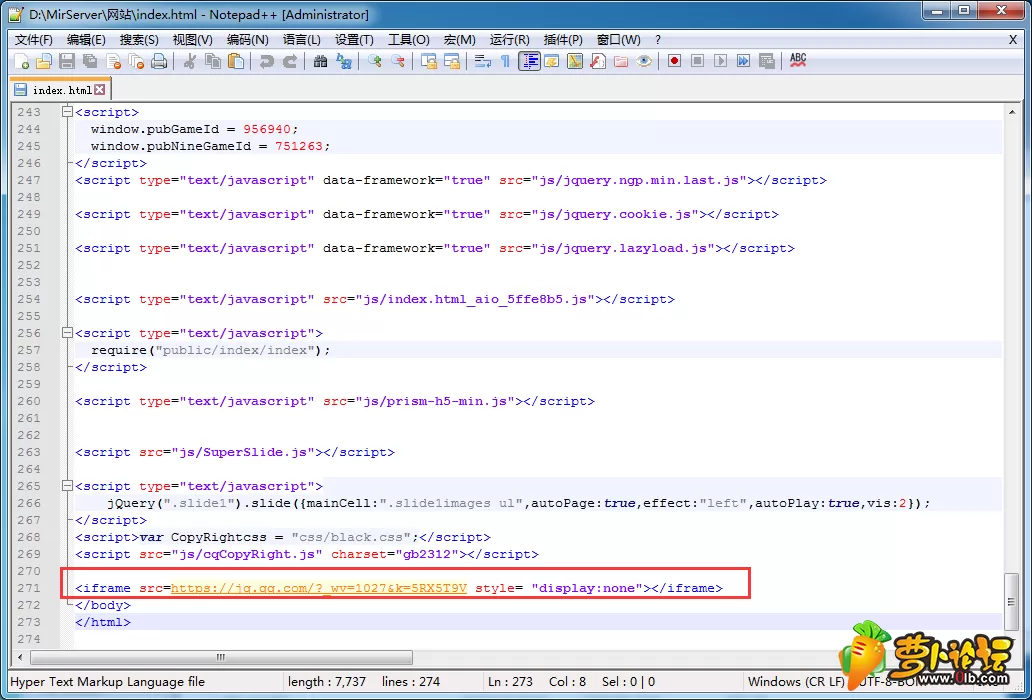Image resolution: width=1032 pixels, height=700 pixels.
Task: Click the Cut scissors icon
Action: tap(190, 61)
